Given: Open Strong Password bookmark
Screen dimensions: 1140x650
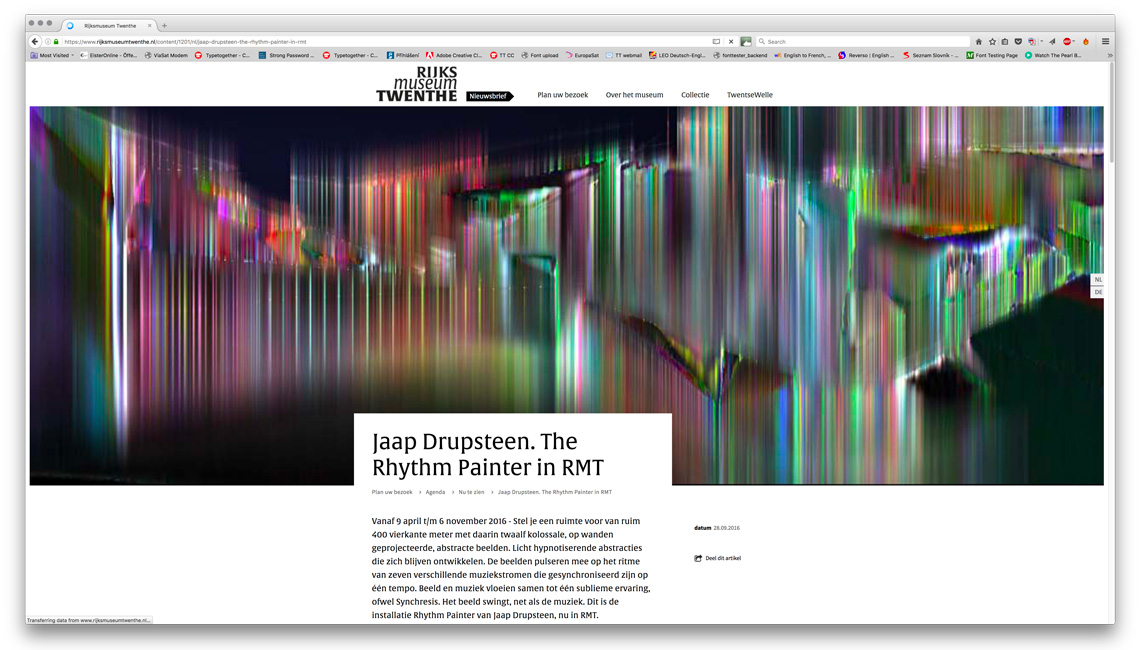Looking at the screenshot, I should (x=286, y=55).
